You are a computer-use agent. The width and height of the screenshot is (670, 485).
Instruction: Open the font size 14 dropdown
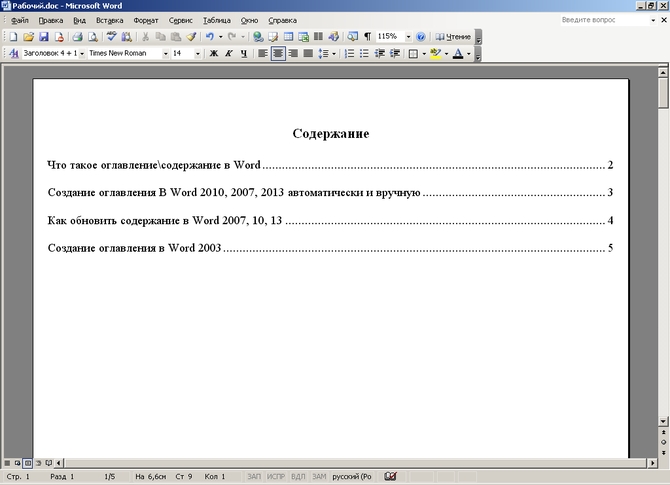[x=198, y=54]
